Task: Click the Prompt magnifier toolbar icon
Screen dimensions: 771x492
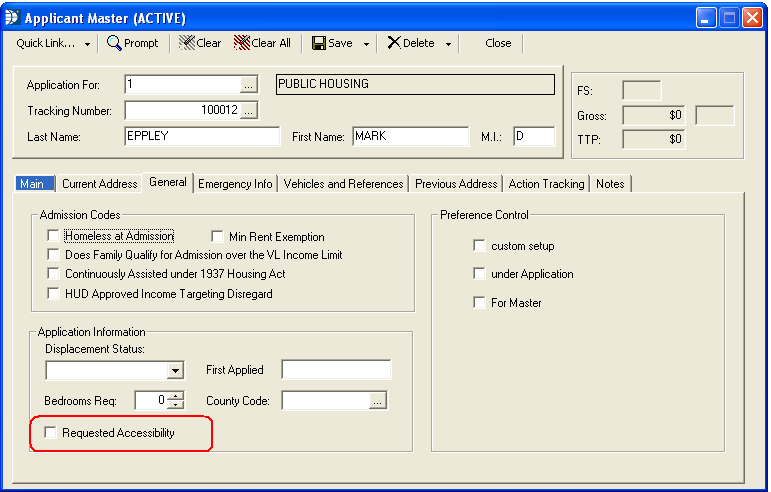Action: (x=114, y=43)
